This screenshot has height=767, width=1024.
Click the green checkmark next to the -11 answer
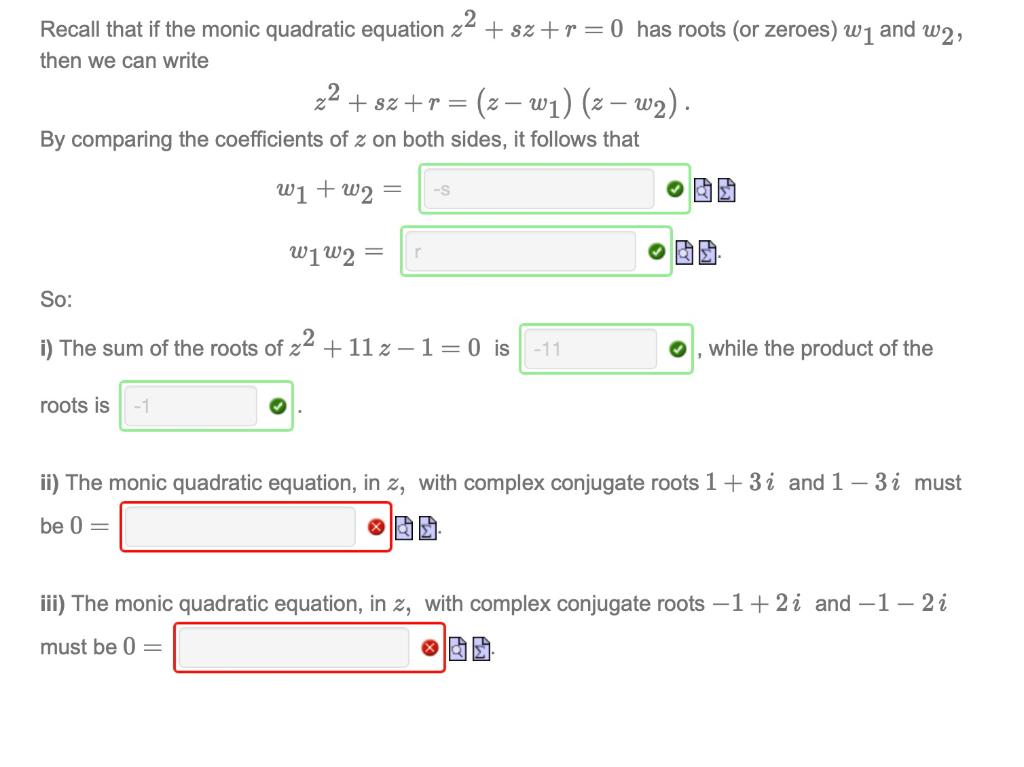(x=677, y=349)
